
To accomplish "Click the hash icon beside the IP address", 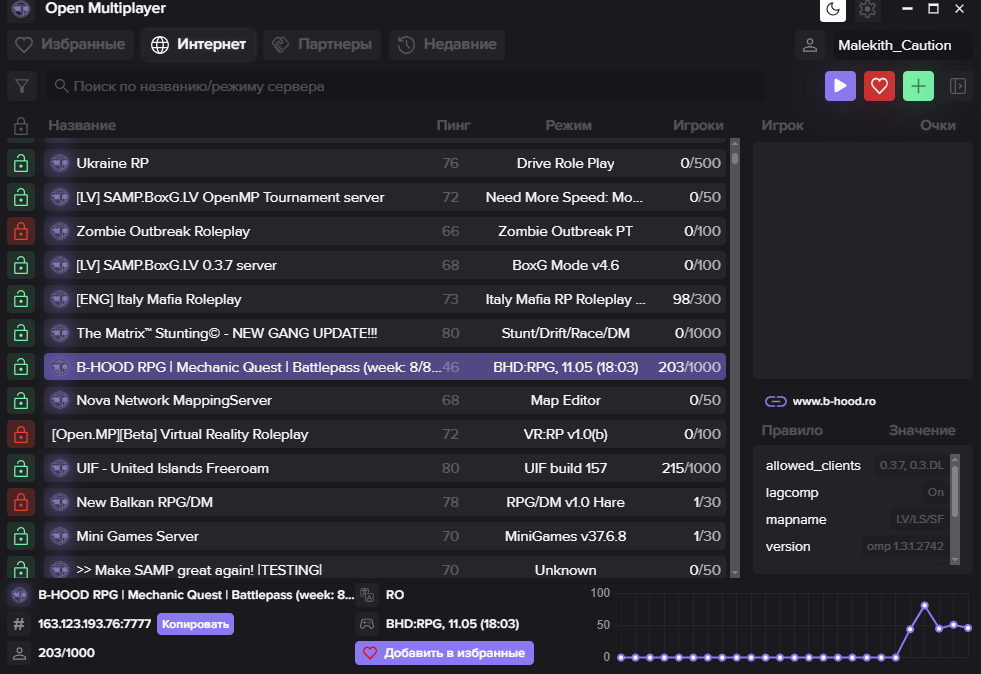I will 19,624.
